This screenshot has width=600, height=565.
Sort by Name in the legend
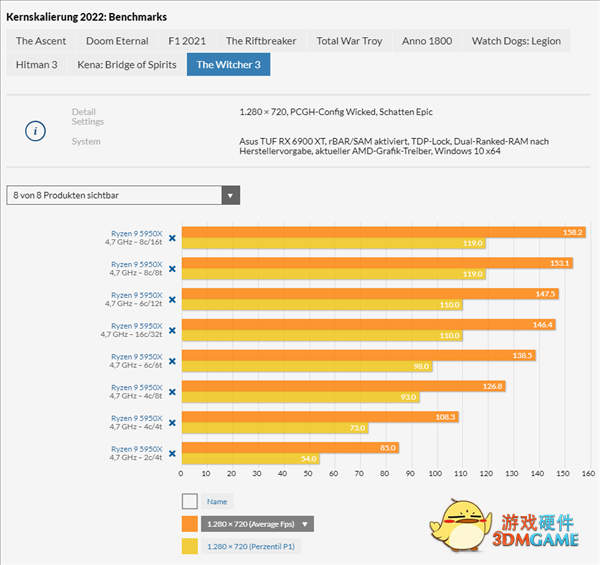[217, 501]
